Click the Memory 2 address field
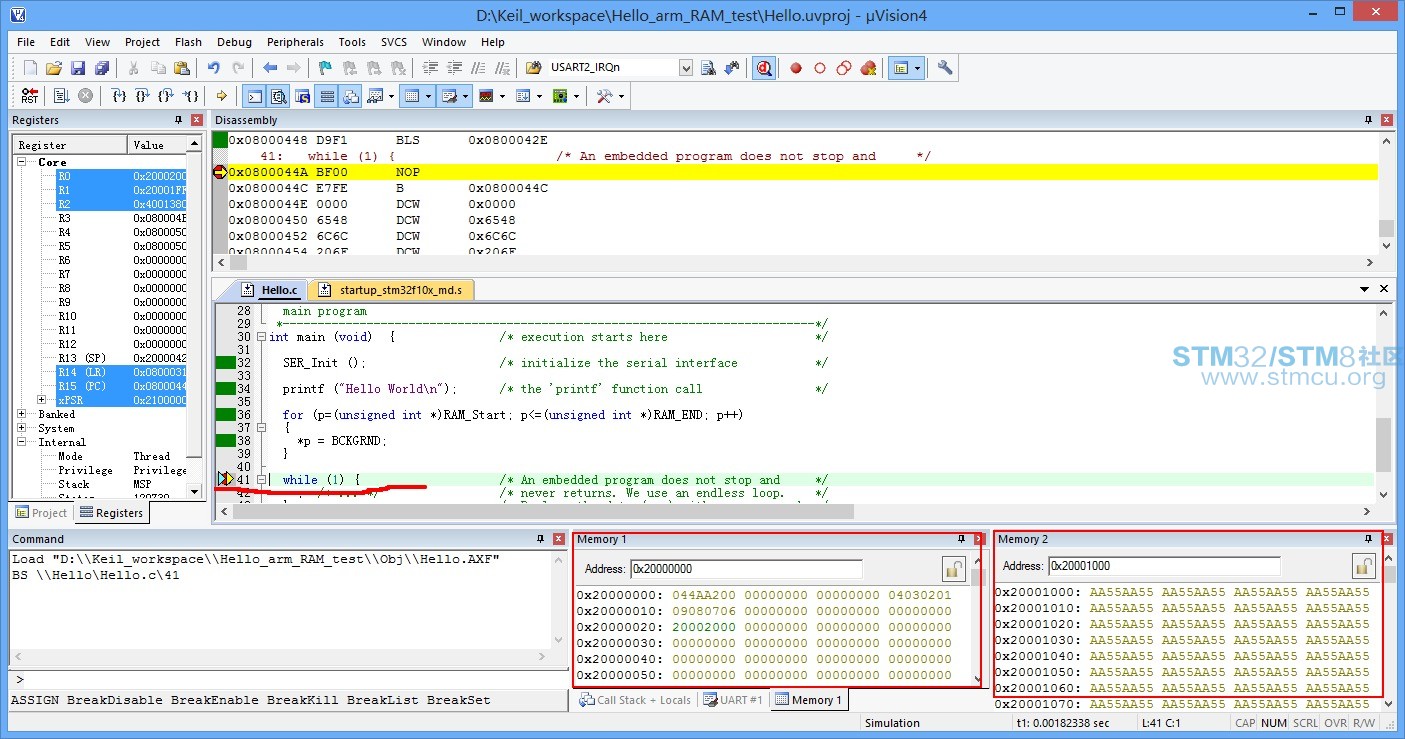 click(x=1164, y=566)
